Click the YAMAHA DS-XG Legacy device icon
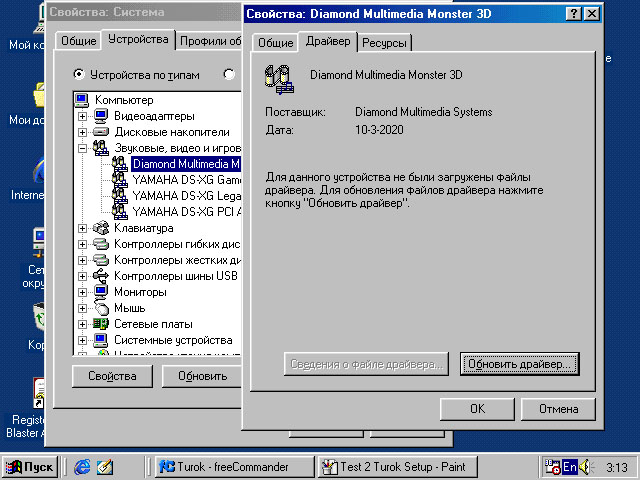The image size is (640, 480). click(120, 196)
